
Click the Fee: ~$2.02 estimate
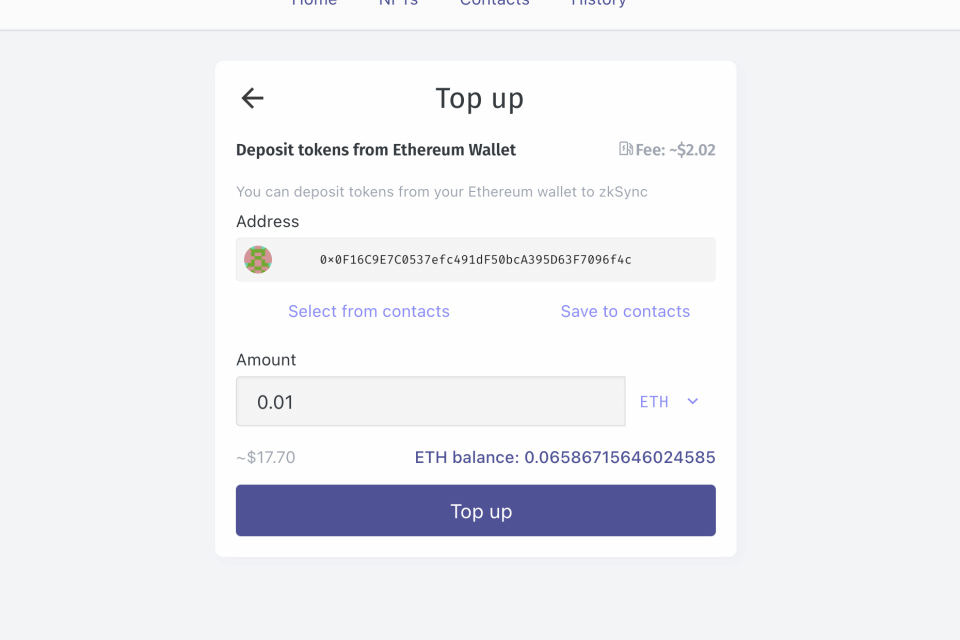pyautogui.click(x=675, y=150)
